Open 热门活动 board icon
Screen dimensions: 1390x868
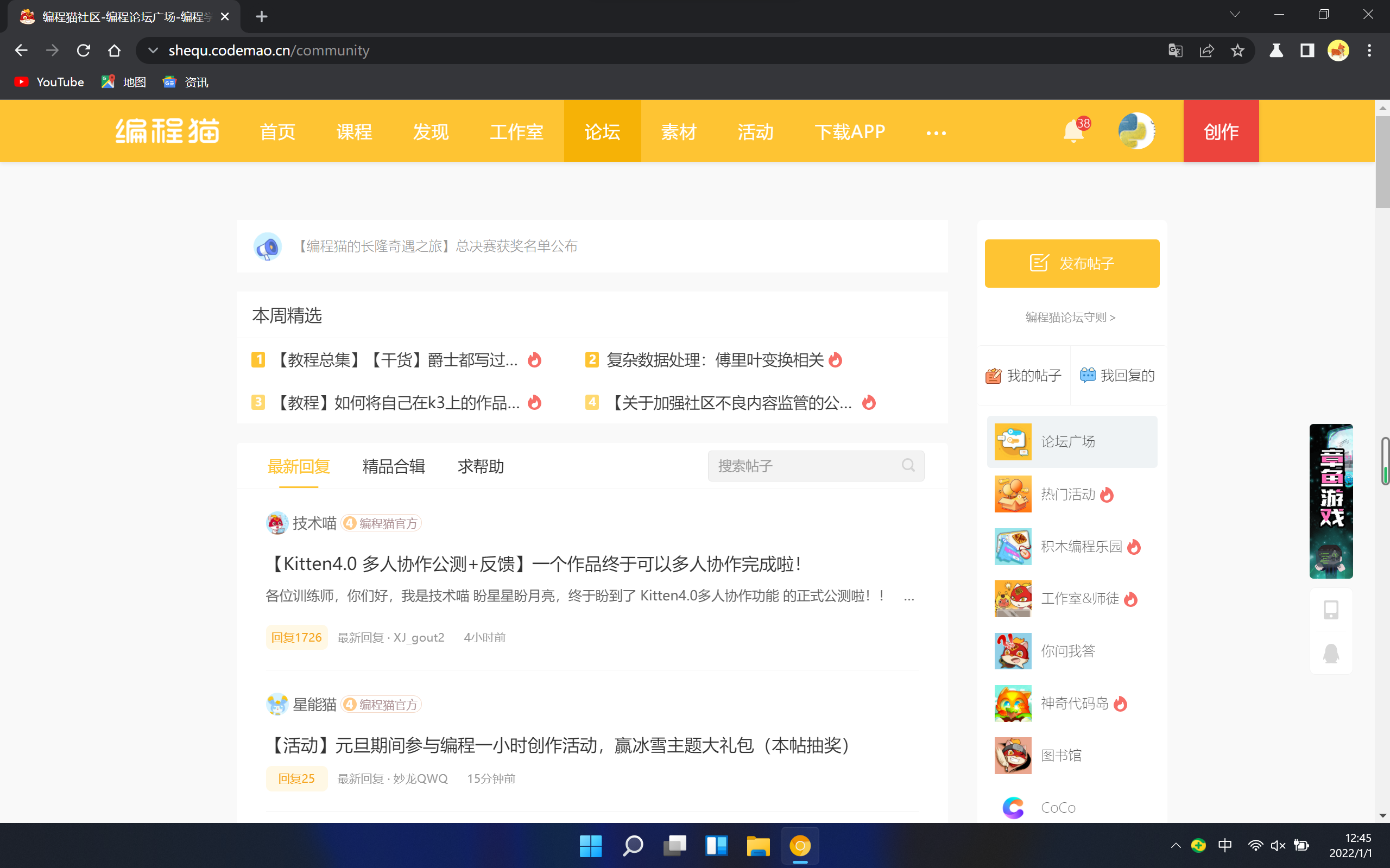point(1013,493)
